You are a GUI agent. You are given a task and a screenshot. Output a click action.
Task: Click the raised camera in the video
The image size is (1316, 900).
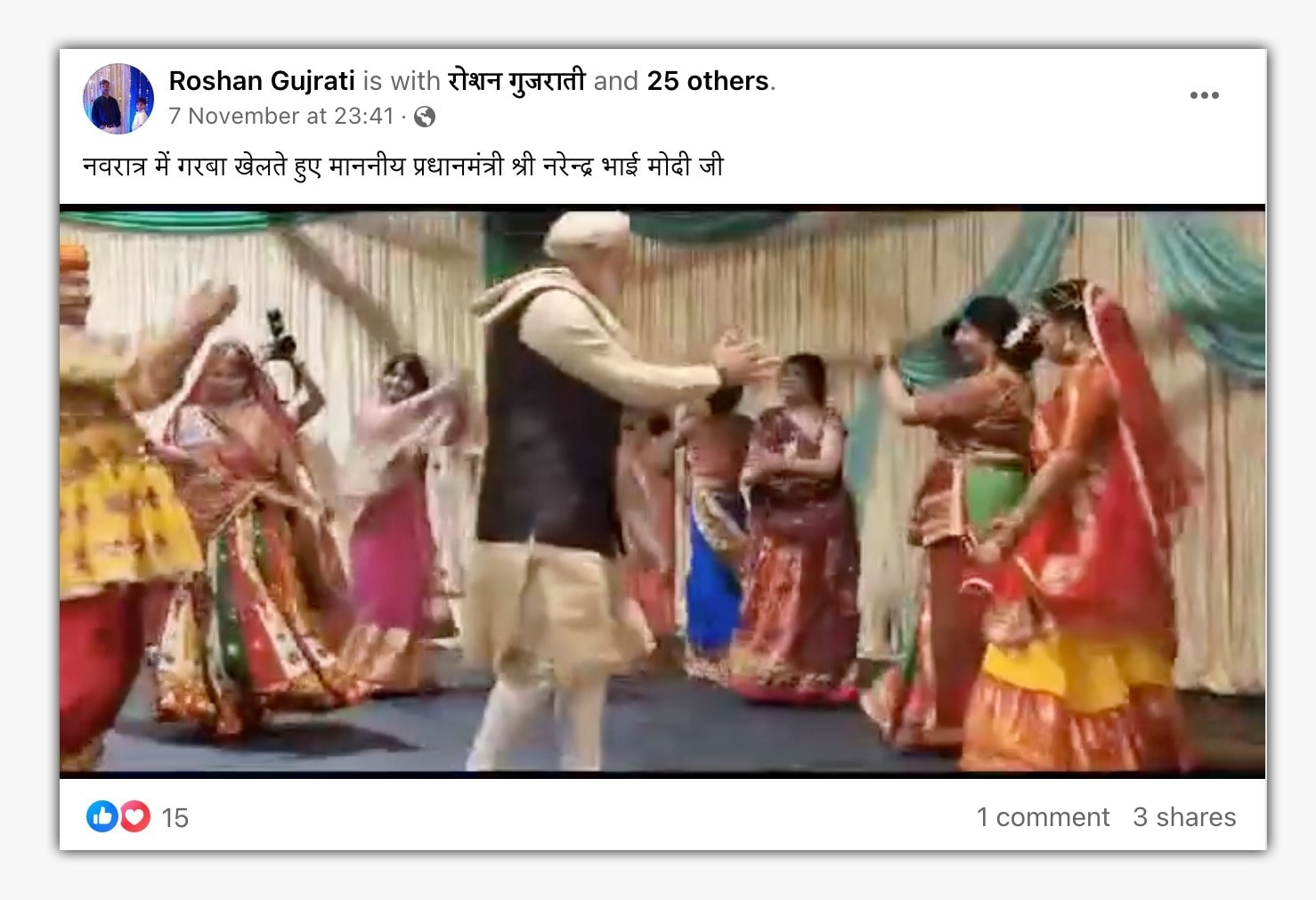280,336
